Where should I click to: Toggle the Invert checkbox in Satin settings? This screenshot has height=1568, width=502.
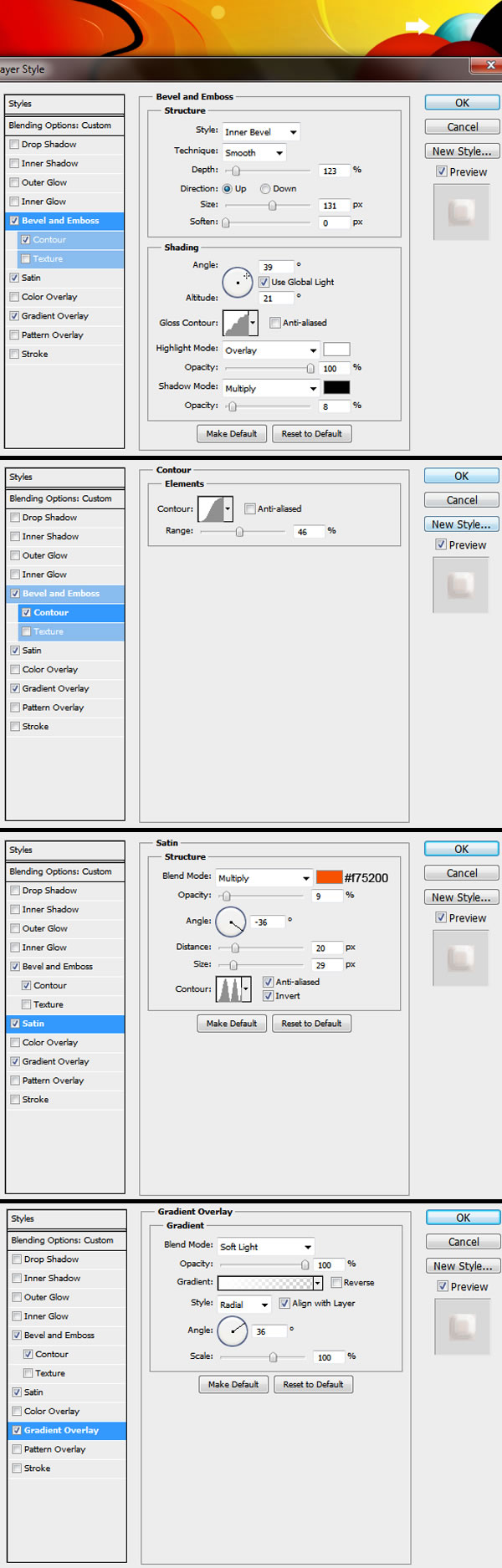(x=269, y=996)
